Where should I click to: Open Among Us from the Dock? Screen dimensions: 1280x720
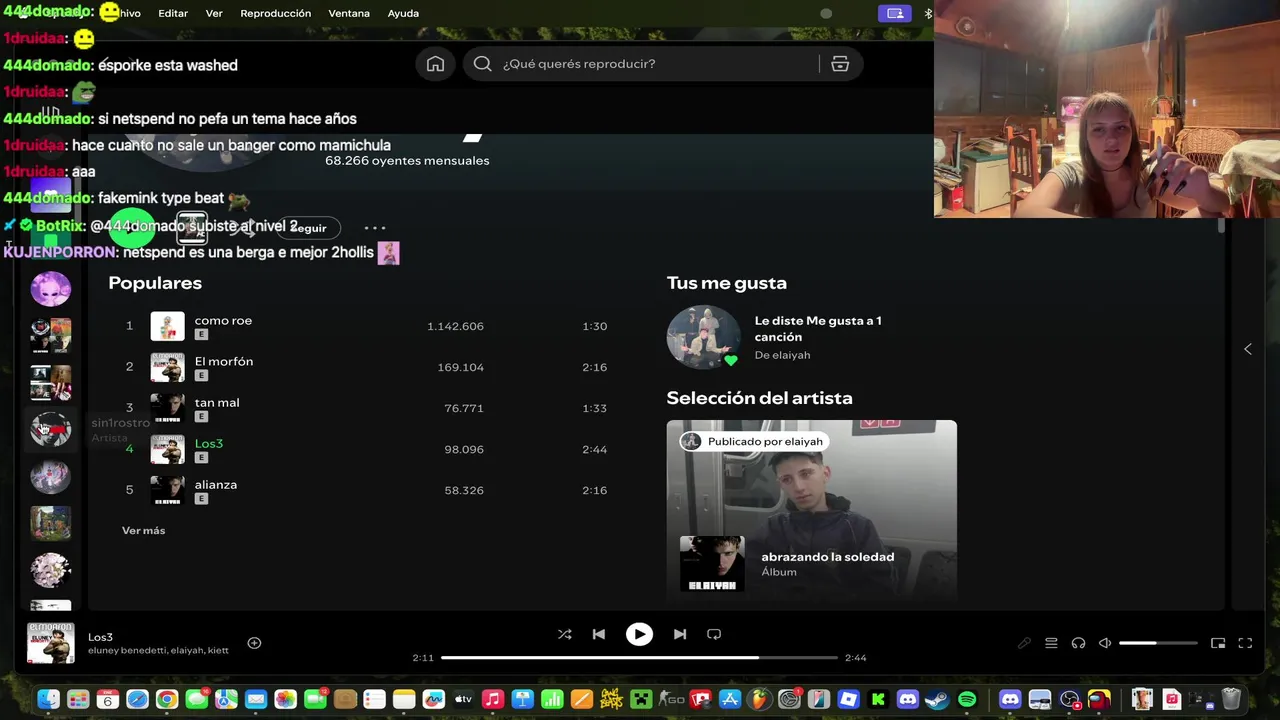pyautogui.click(x=1099, y=699)
